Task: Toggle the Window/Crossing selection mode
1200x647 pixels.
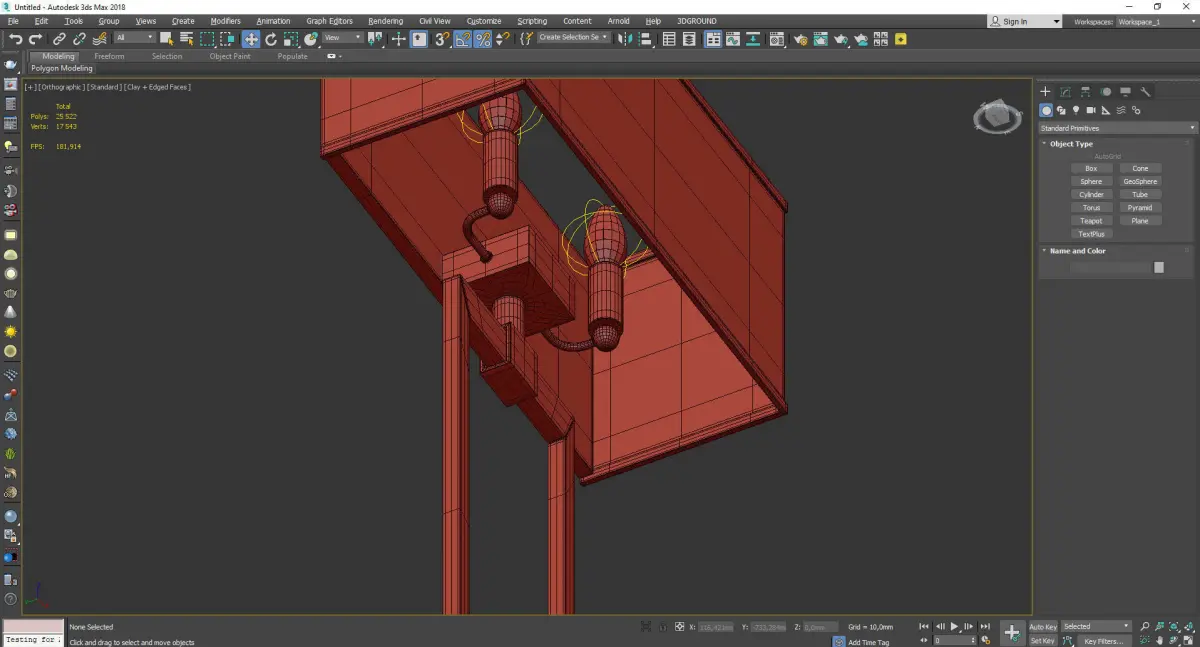Action: (x=228, y=39)
